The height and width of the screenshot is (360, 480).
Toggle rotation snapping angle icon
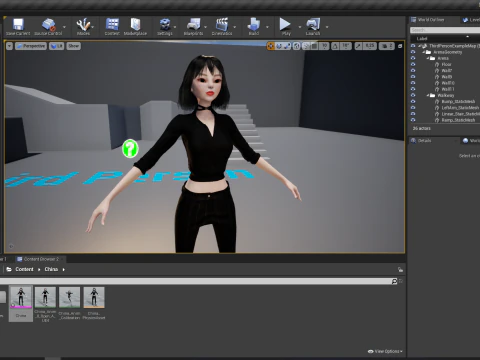coord(335,46)
